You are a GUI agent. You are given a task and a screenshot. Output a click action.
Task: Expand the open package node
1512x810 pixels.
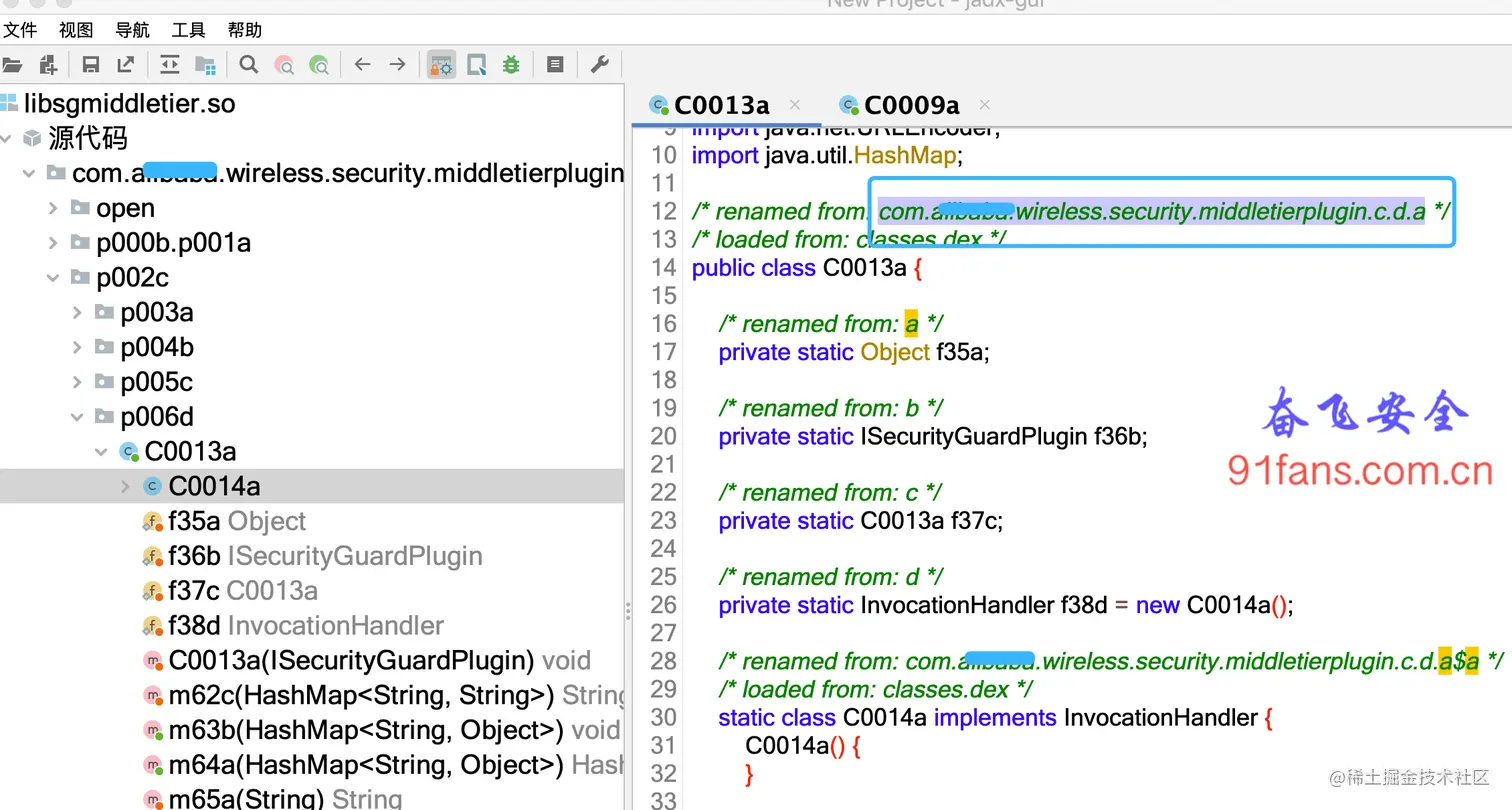(53, 208)
